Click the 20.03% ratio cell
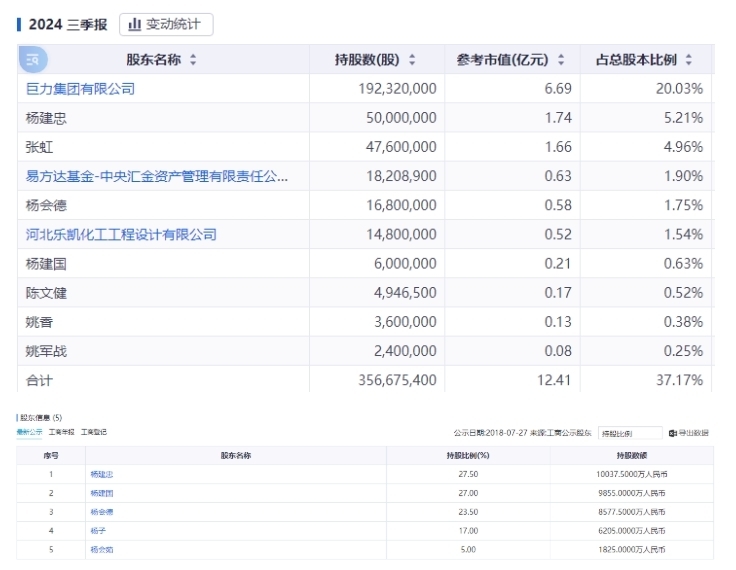The image size is (736, 570). (x=679, y=89)
